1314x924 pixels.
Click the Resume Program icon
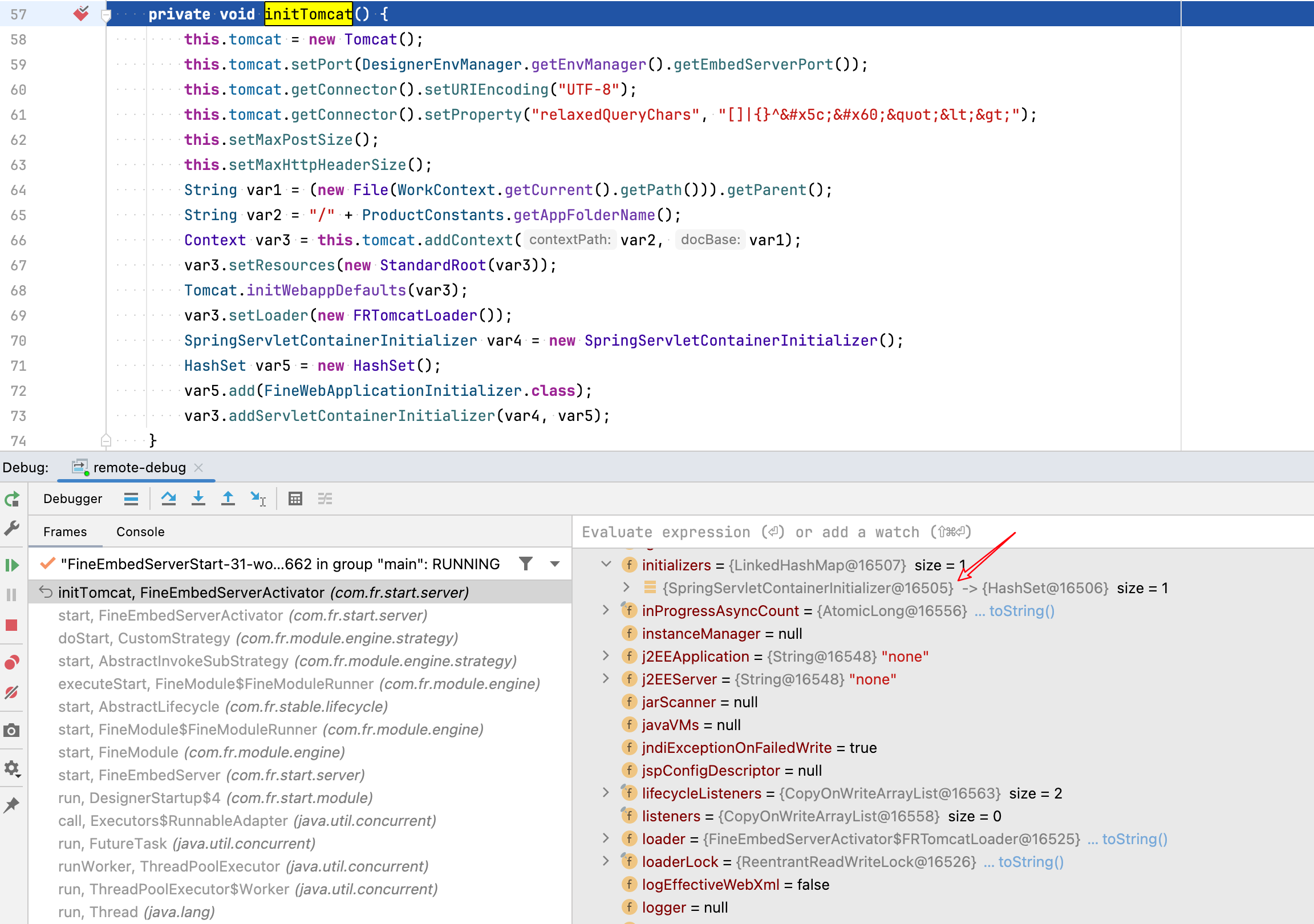(x=12, y=565)
